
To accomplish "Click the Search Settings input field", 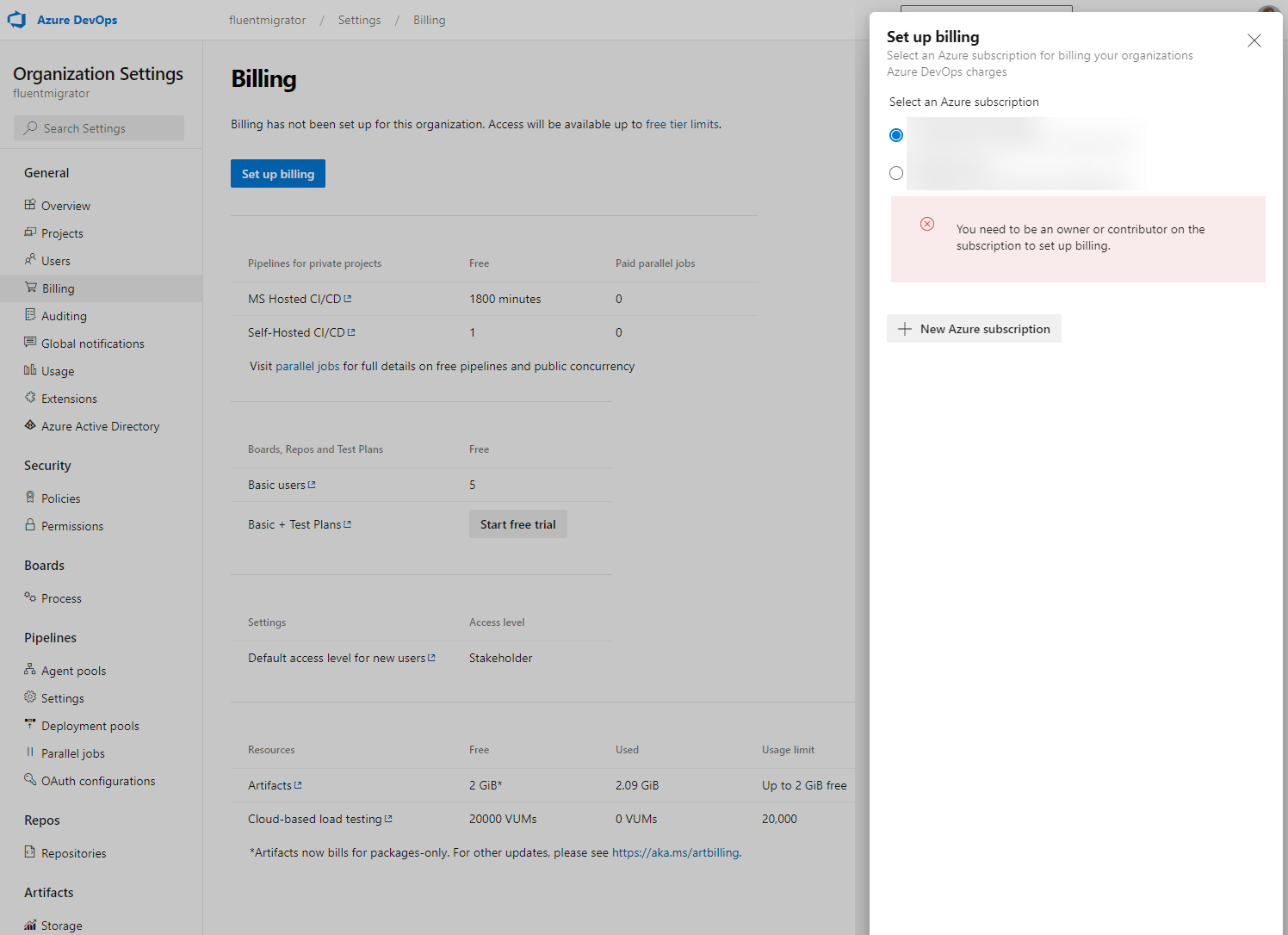I will [x=99, y=127].
